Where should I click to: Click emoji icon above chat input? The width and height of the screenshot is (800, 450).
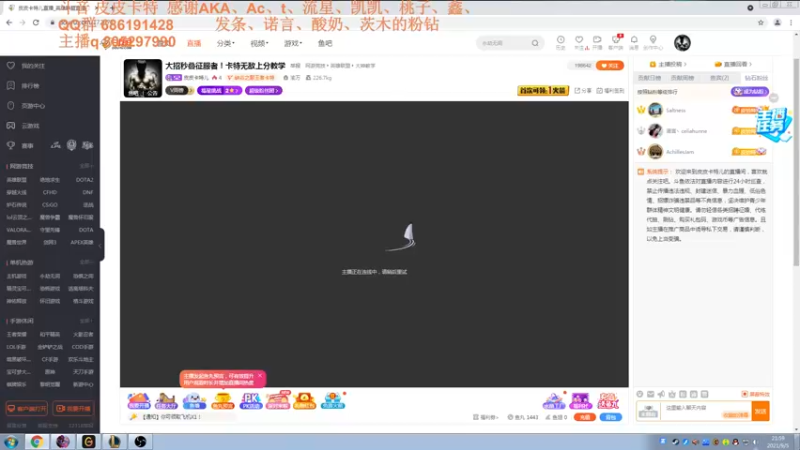[x=640, y=394]
